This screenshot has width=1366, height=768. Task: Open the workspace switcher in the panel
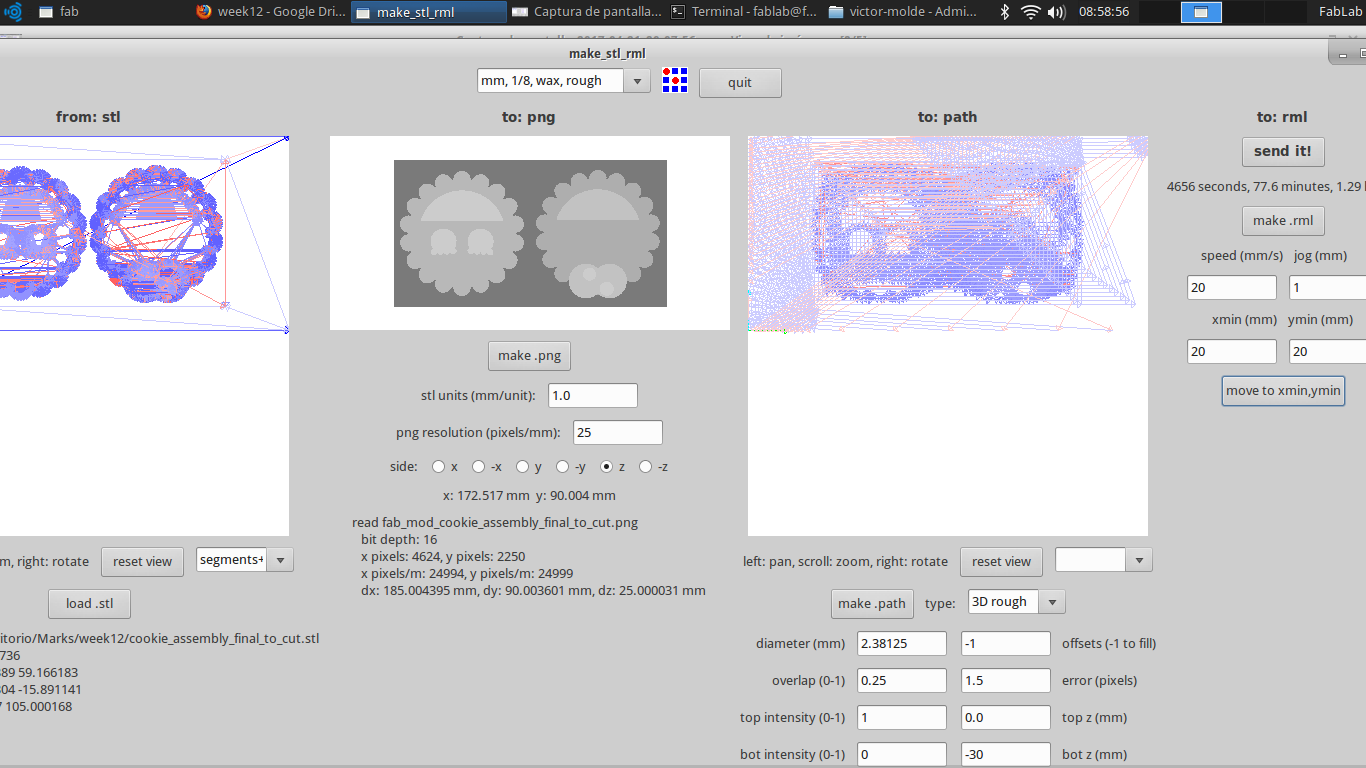[1202, 12]
